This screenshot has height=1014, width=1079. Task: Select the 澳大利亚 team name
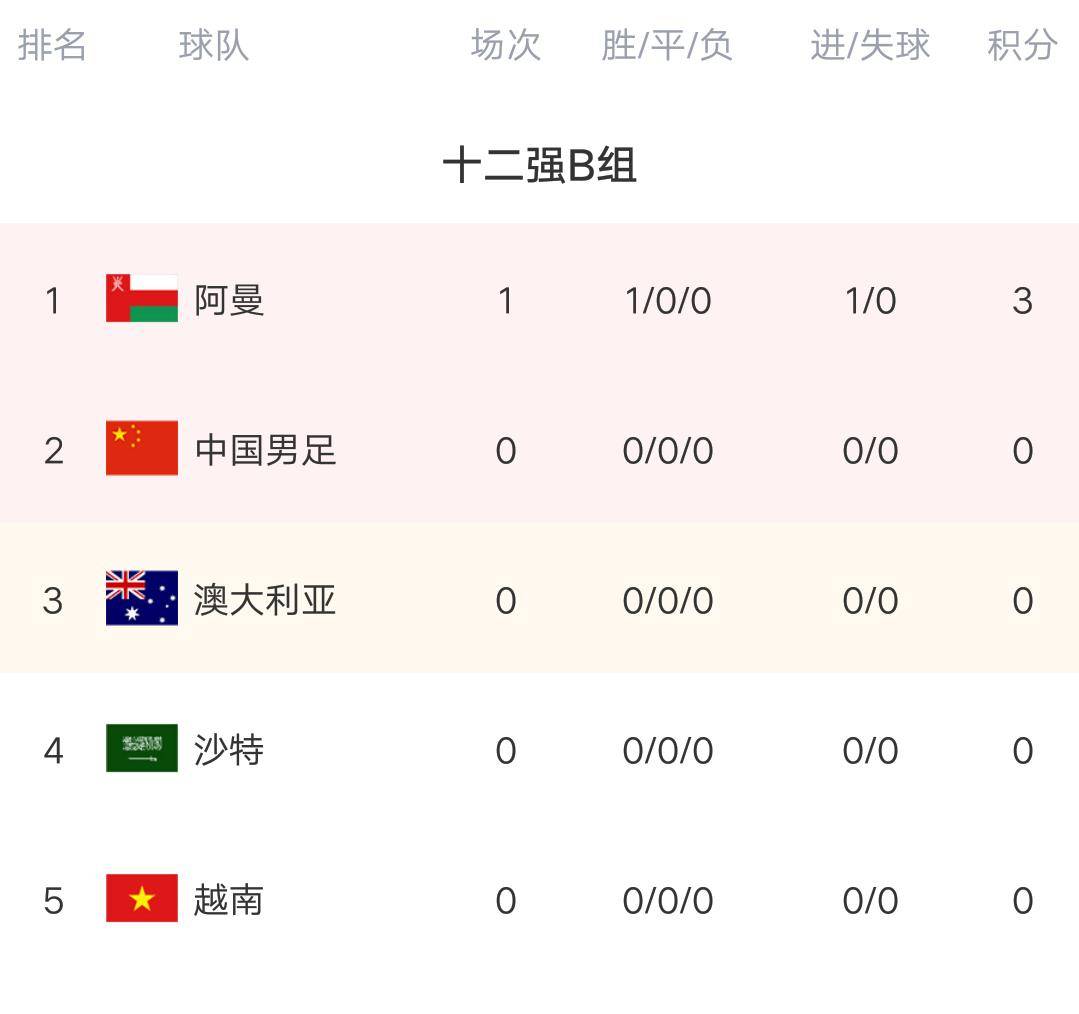click(265, 600)
